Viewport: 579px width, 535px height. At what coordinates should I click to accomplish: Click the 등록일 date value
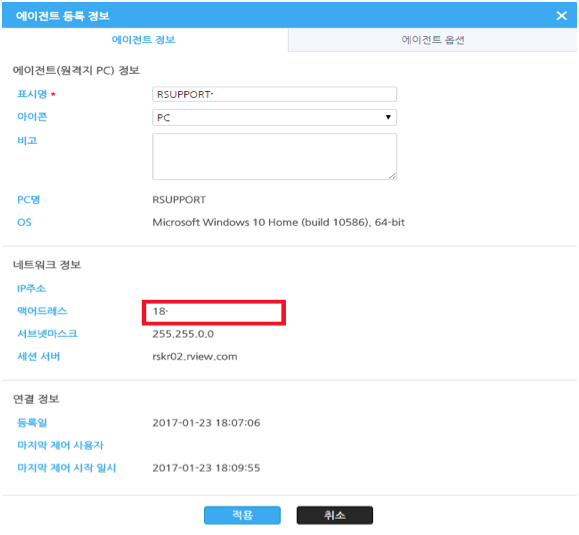[x=206, y=423]
